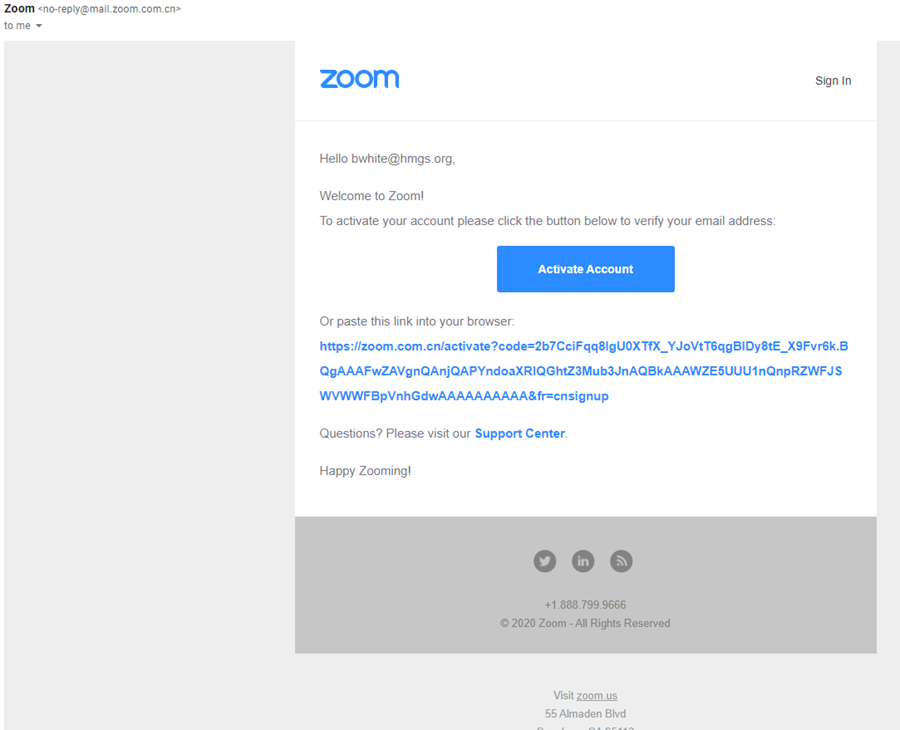Viewport: 900px width, 730px height.
Task: Click the Sign In link
Action: click(x=833, y=81)
